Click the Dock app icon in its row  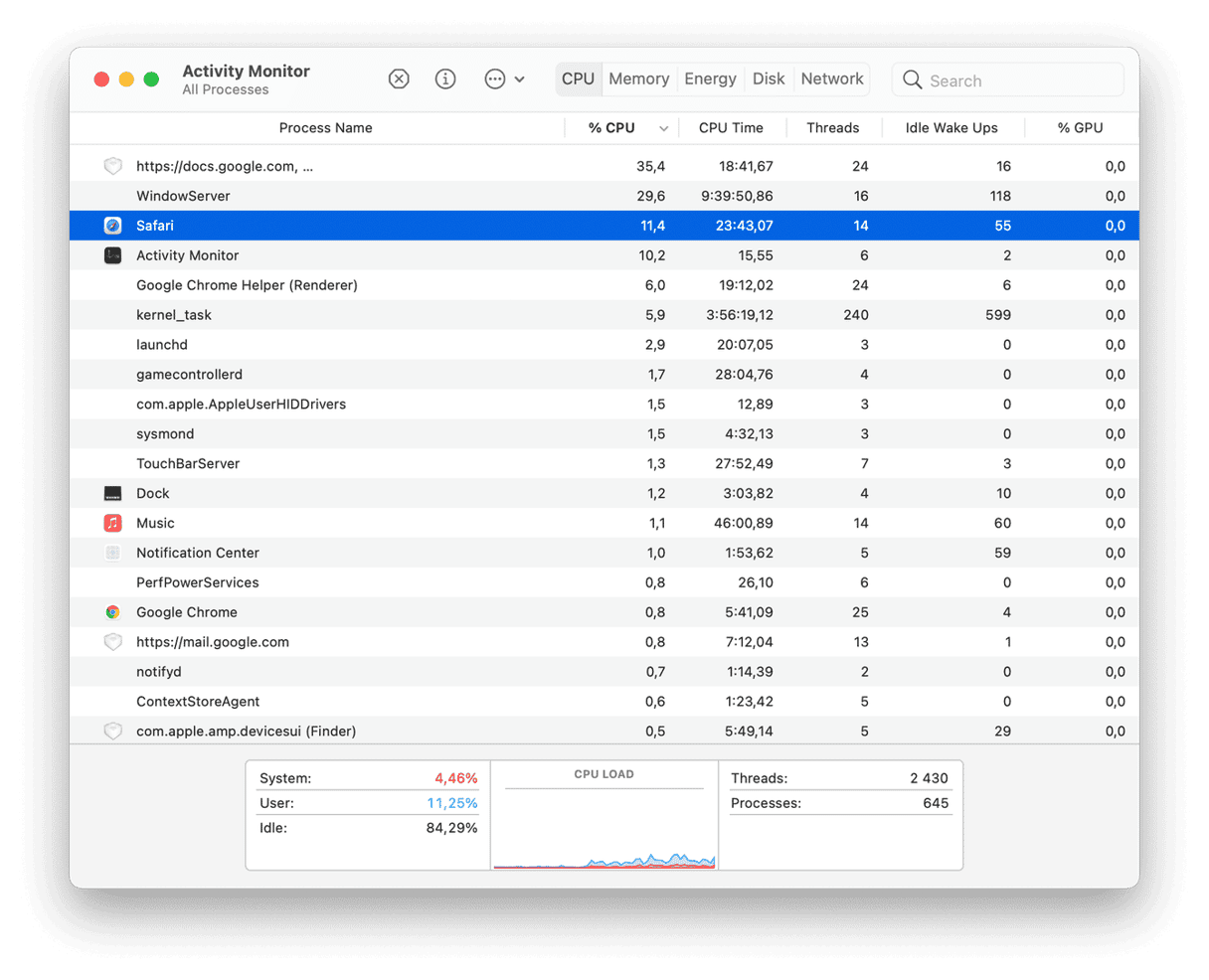click(x=112, y=493)
